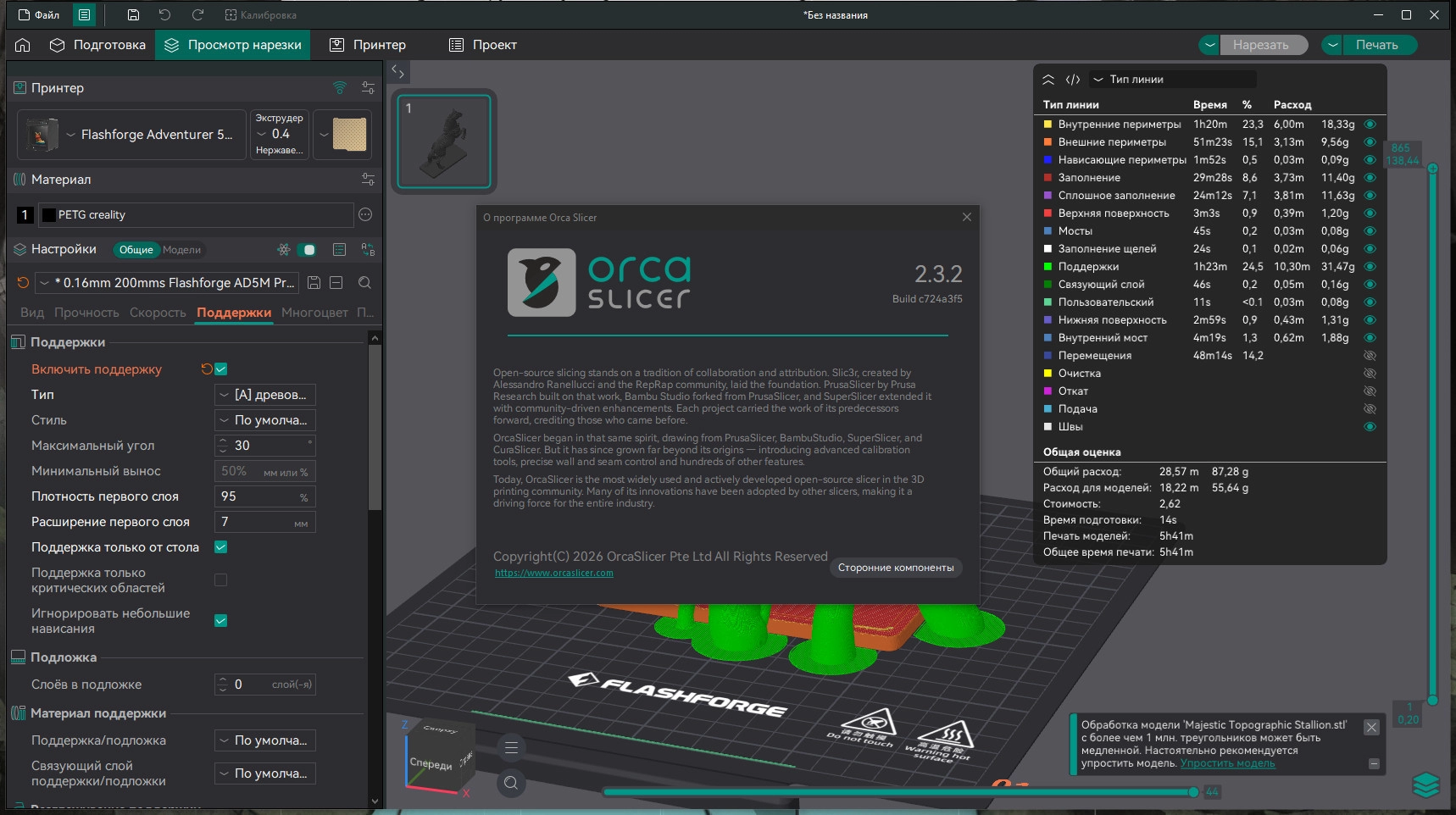Save the project with the floppy icon
1456x815 pixels.
pos(133,15)
